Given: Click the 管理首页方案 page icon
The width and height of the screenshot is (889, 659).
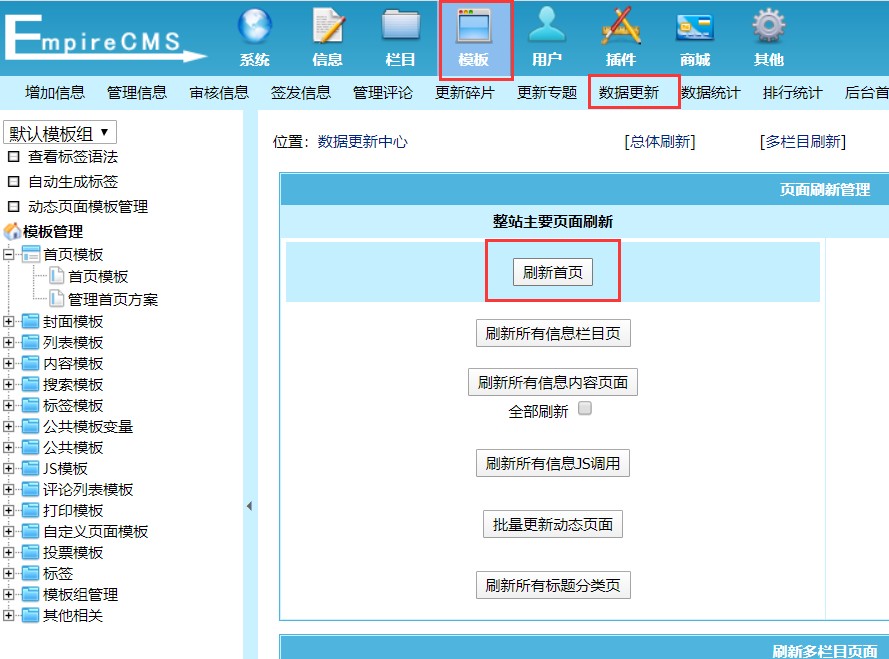Looking at the screenshot, I should 56,299.
